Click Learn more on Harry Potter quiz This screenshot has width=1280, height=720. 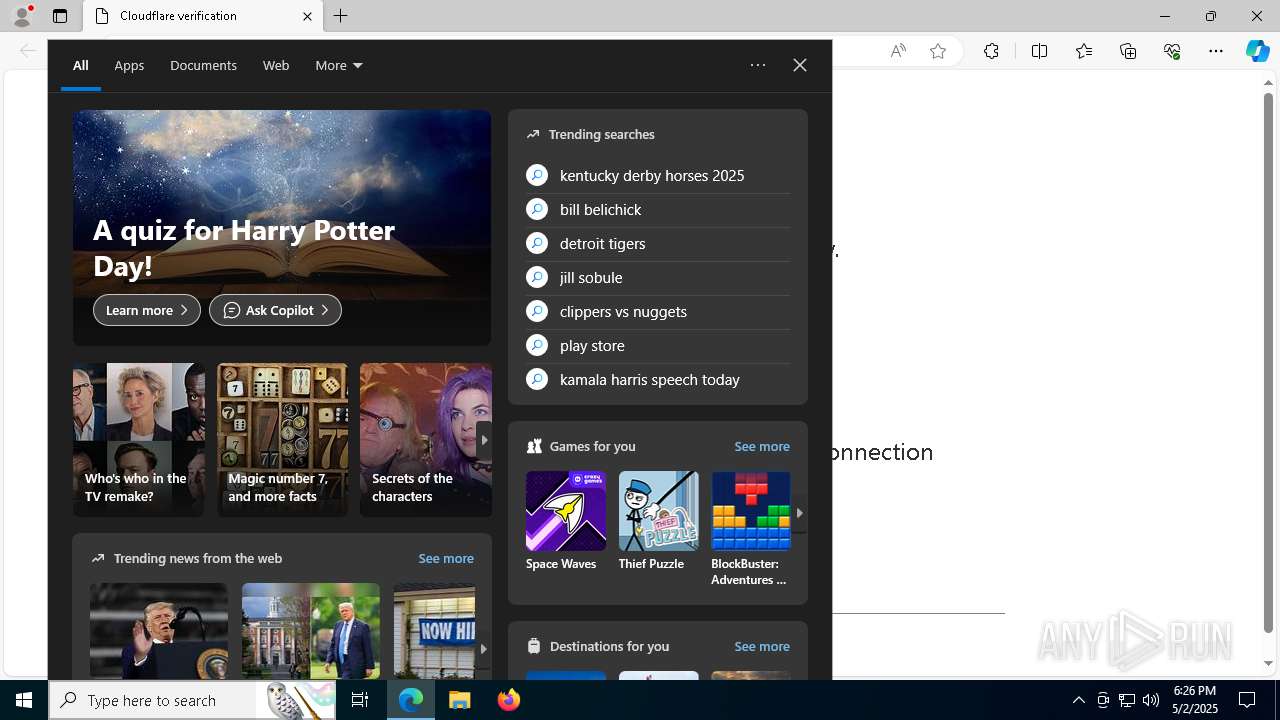click(x=147, y=310)
